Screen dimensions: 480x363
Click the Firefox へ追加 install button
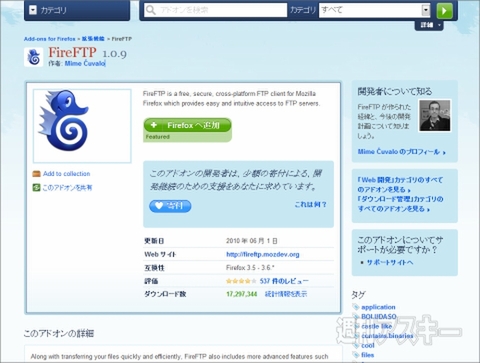pyautogui.click(x=187, y=125)
